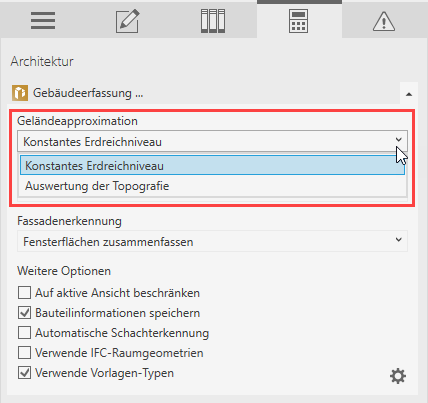
Task: Click the Architektur heading text
Action: click(x=42, y=61)
